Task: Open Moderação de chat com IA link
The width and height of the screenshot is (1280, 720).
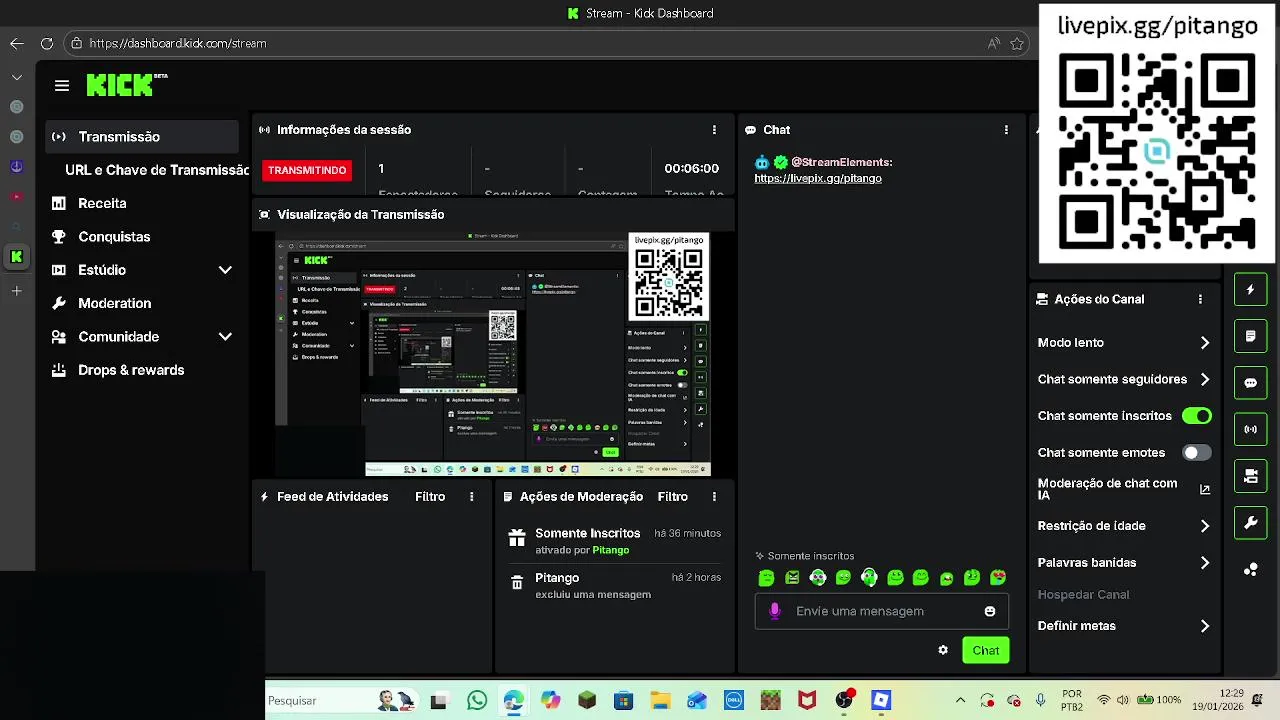Action: pos(1124,489)
